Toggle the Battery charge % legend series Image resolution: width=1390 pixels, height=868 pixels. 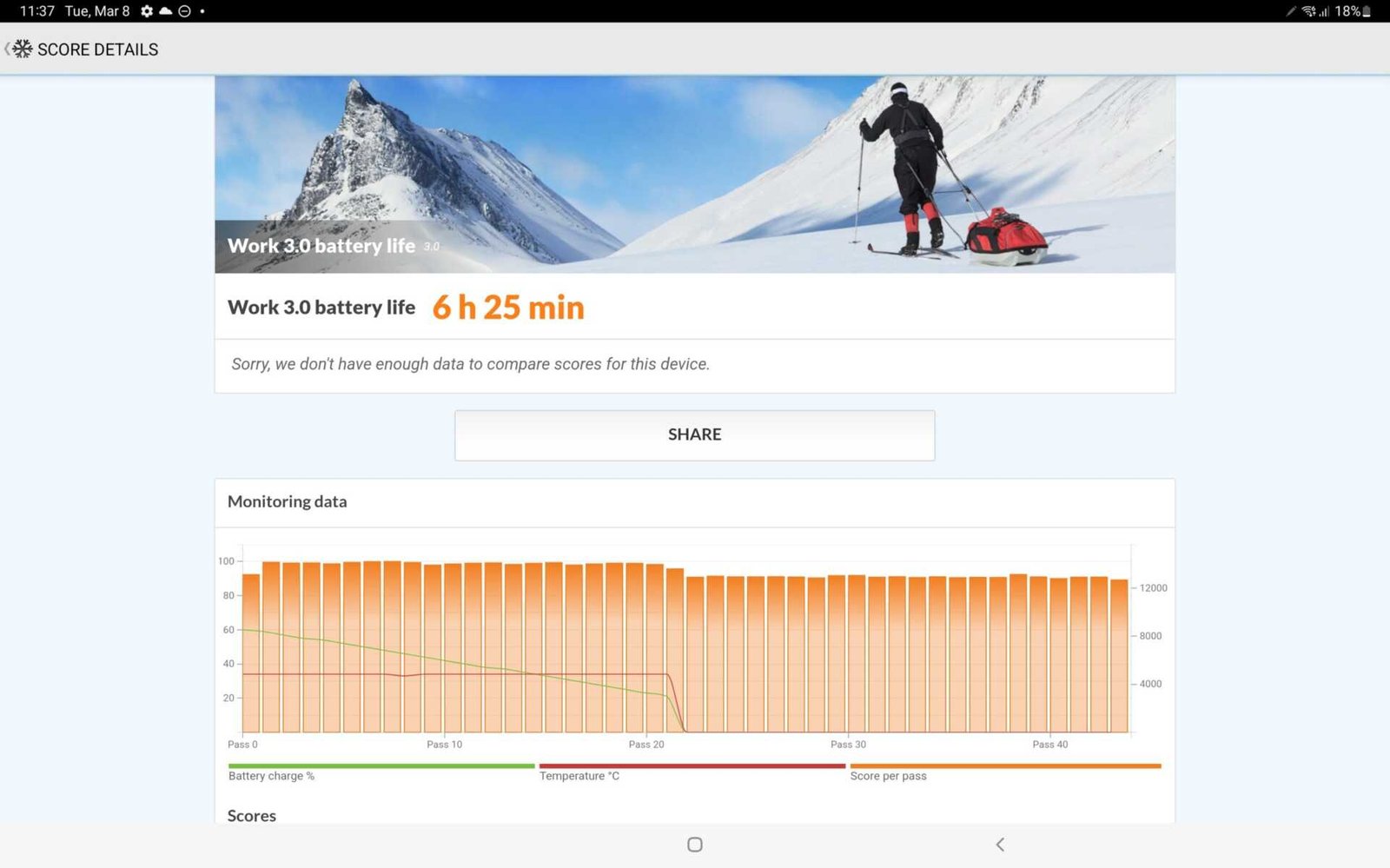click(x=271, y=776)
